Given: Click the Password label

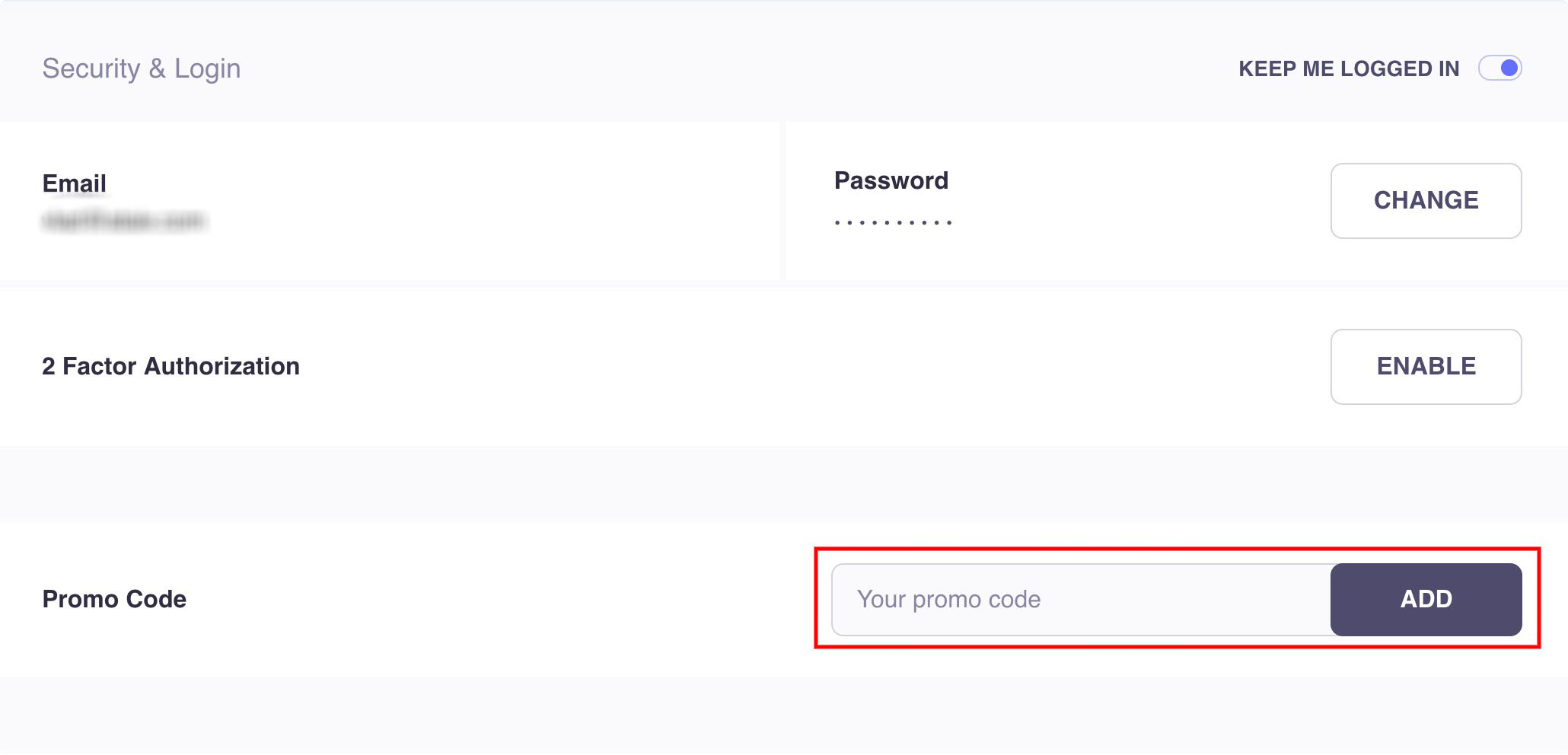Looking at the screenshot, I should (x=891, y=180).
